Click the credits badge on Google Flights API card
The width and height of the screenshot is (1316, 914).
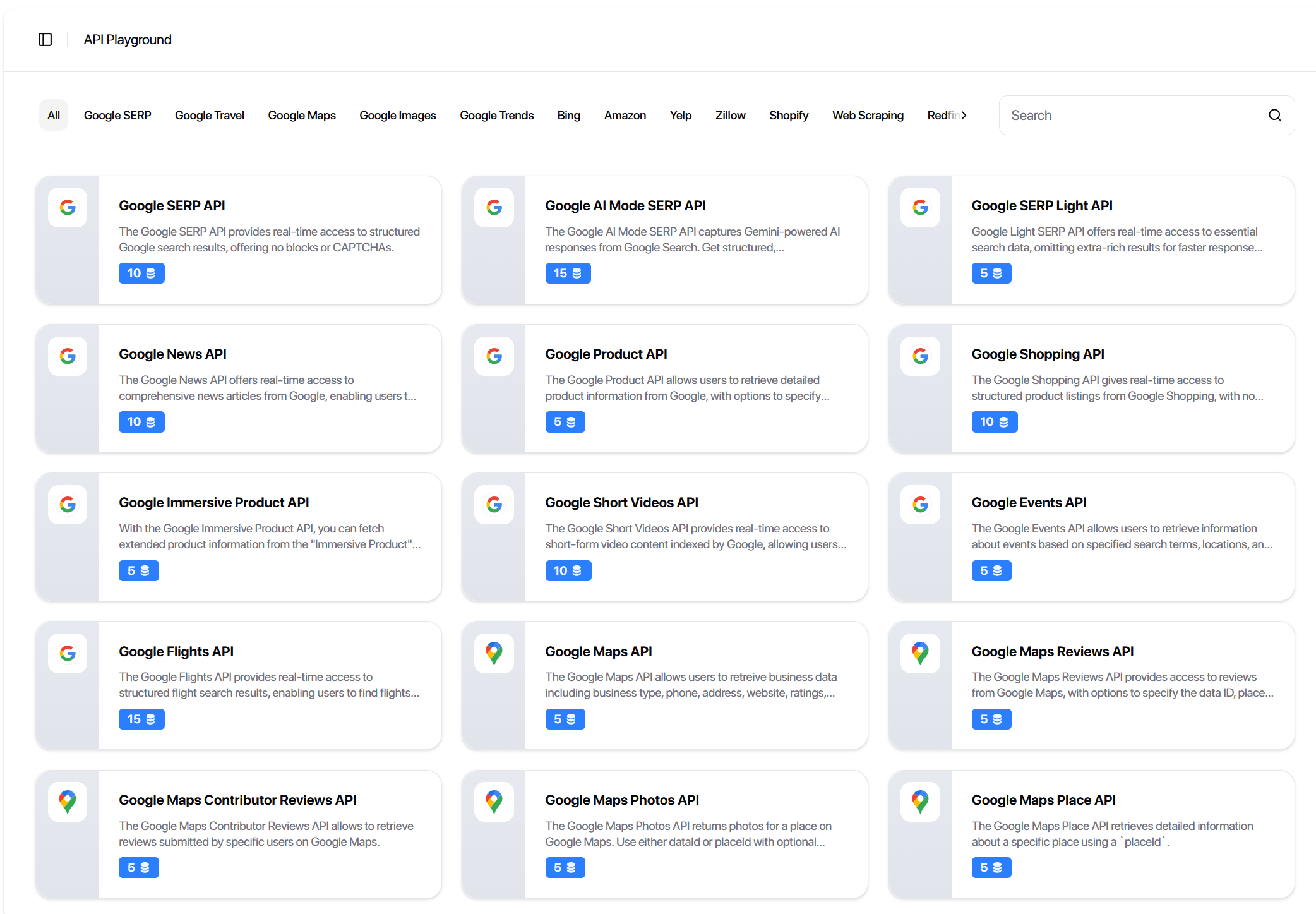click(x=141, y=719)
